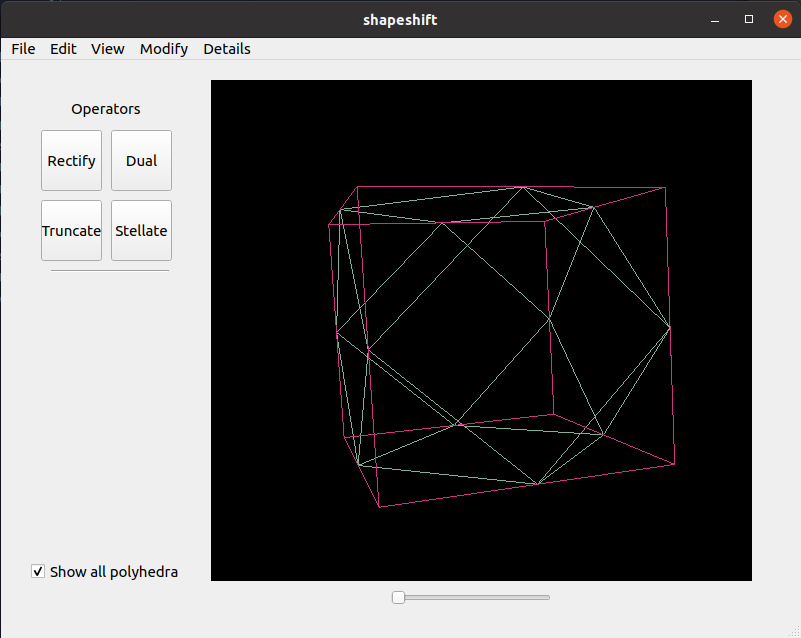Click the Stellate operator button

pos(141,231)
